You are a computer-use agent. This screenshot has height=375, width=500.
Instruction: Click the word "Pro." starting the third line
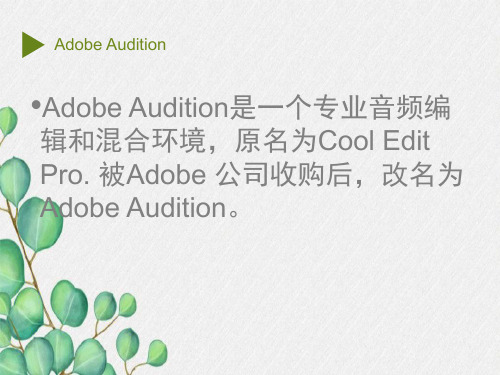(65, 175)
